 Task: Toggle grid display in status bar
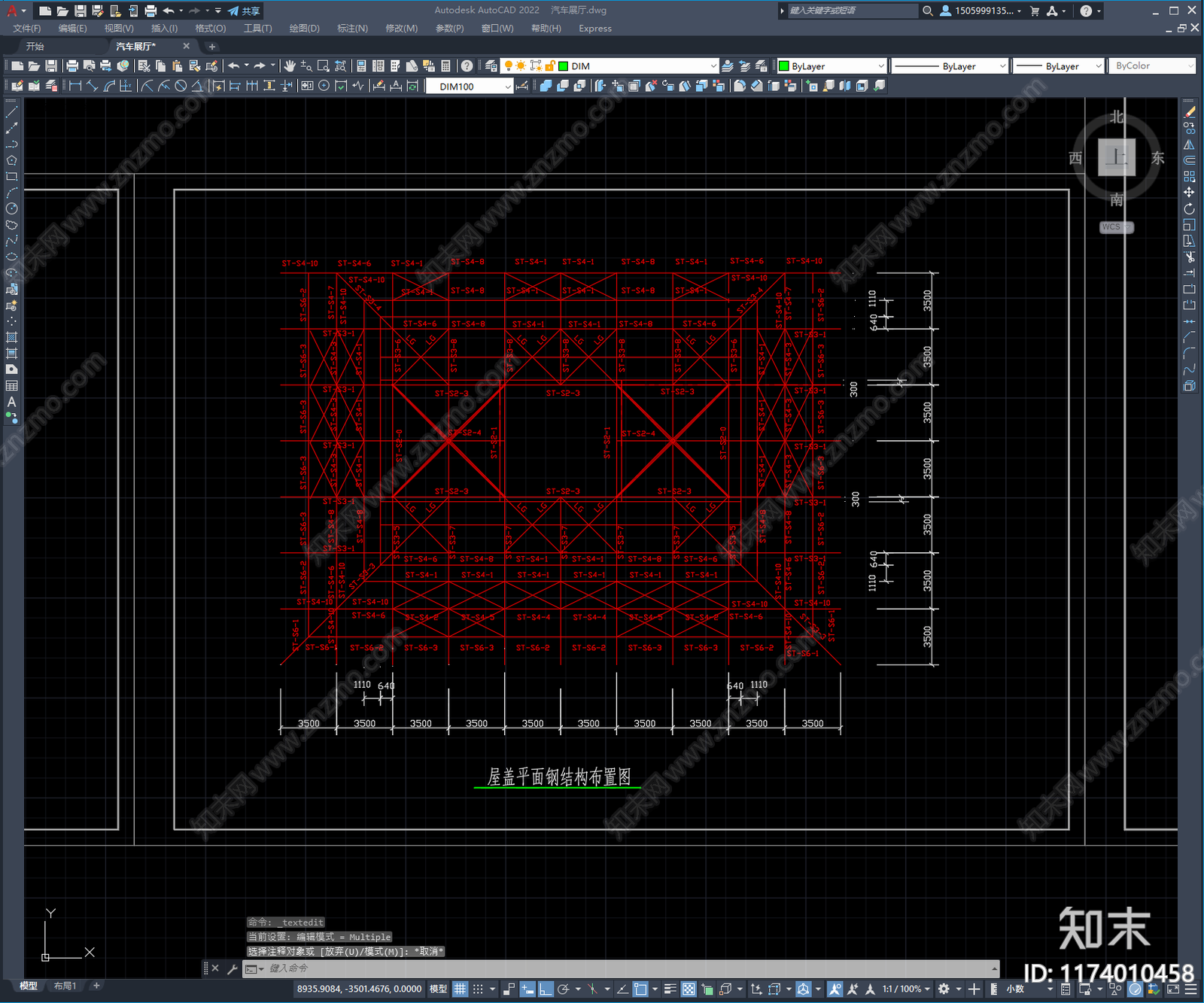(460, 989)
